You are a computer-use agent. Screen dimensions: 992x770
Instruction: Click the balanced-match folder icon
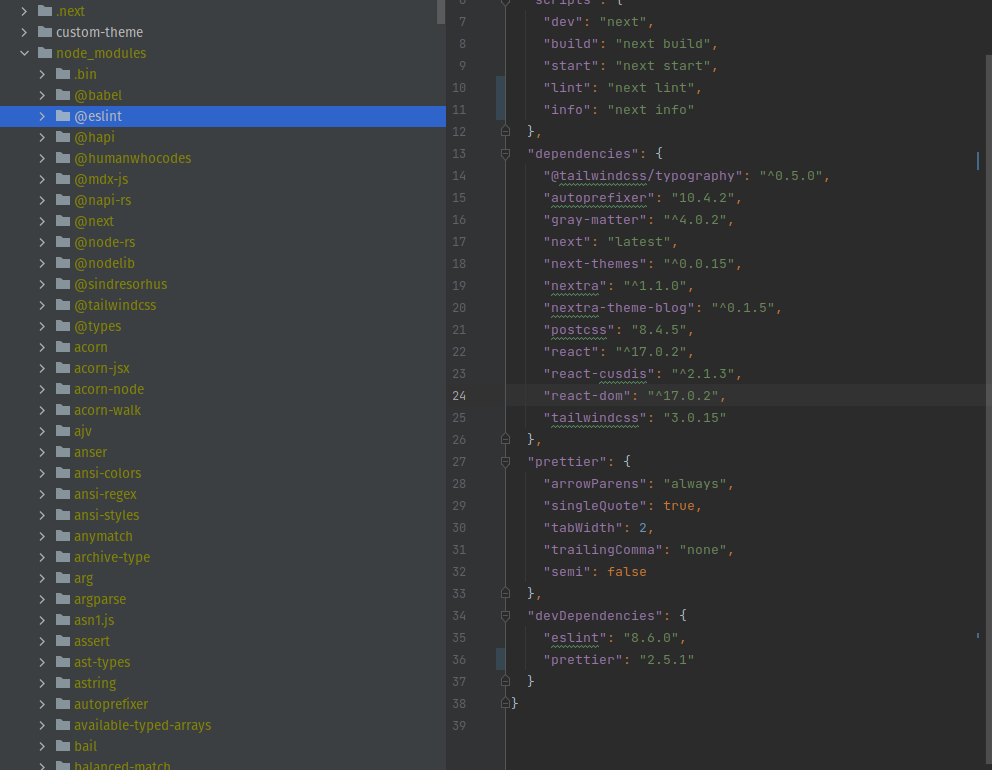[62, 765]
